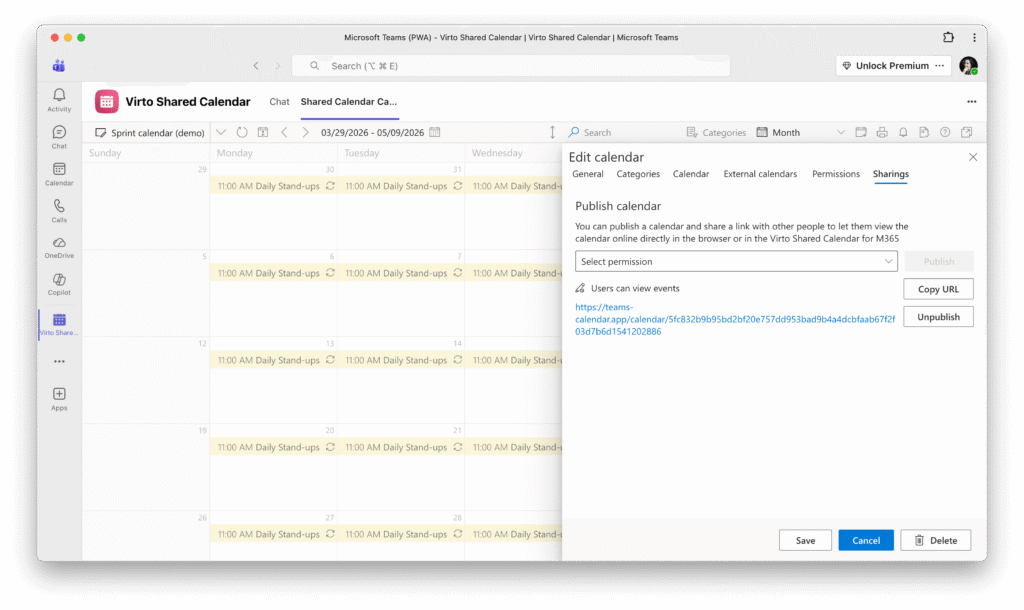The height and width of the screenshot is (610, 1024).
Task: Open the PWA vertical dots menu
Action: [974, 37]
